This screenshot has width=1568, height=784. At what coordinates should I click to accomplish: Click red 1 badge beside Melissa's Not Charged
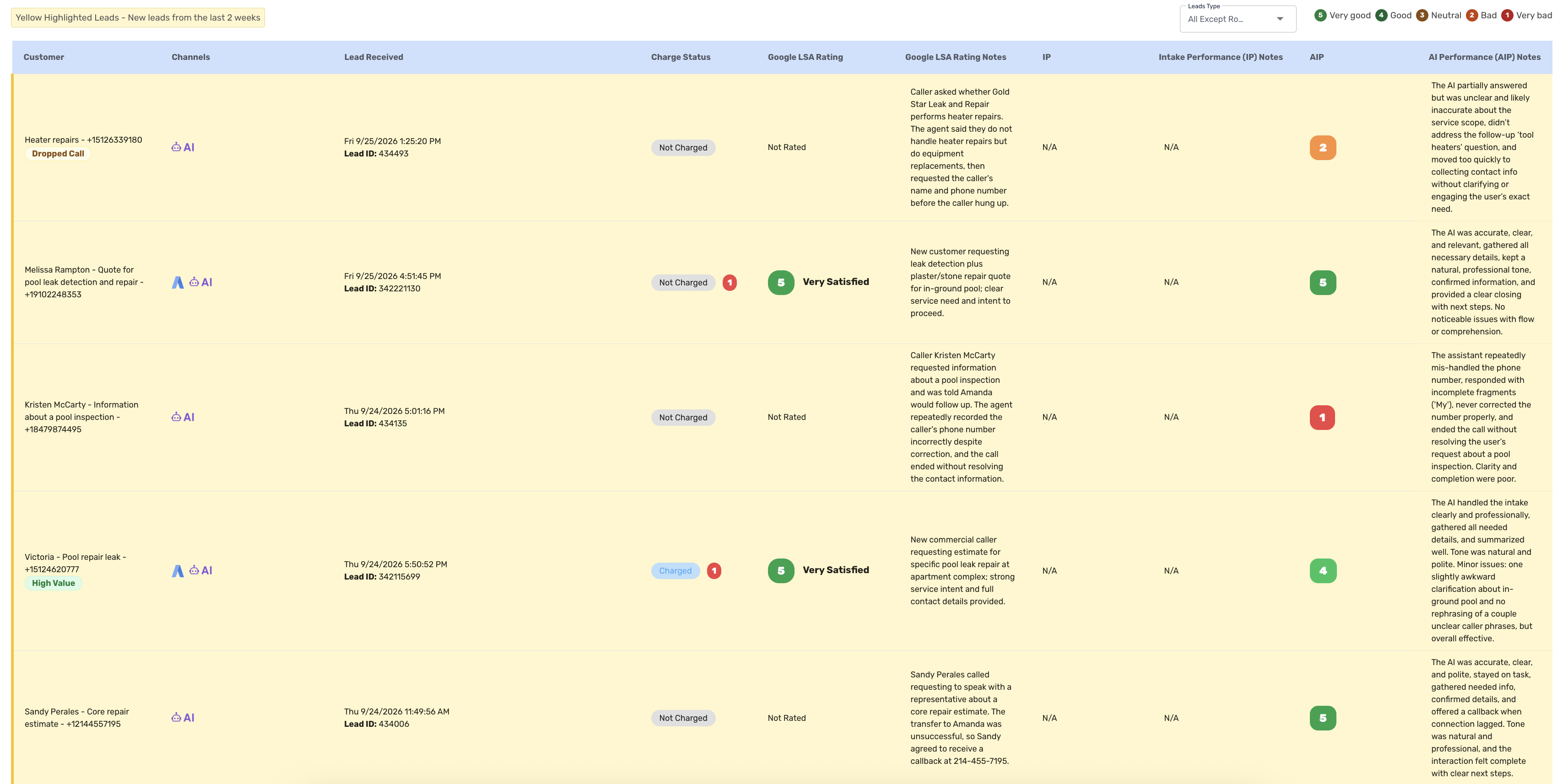click(729, 282)
